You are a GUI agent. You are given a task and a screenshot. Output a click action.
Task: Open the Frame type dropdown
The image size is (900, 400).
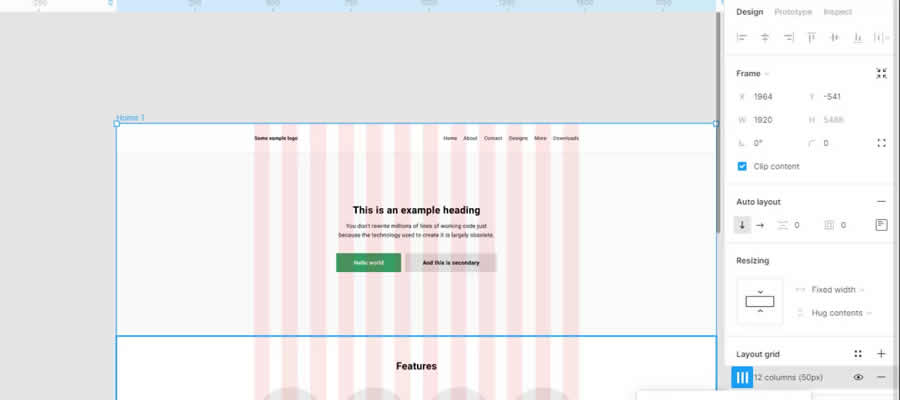pos(753,73)
